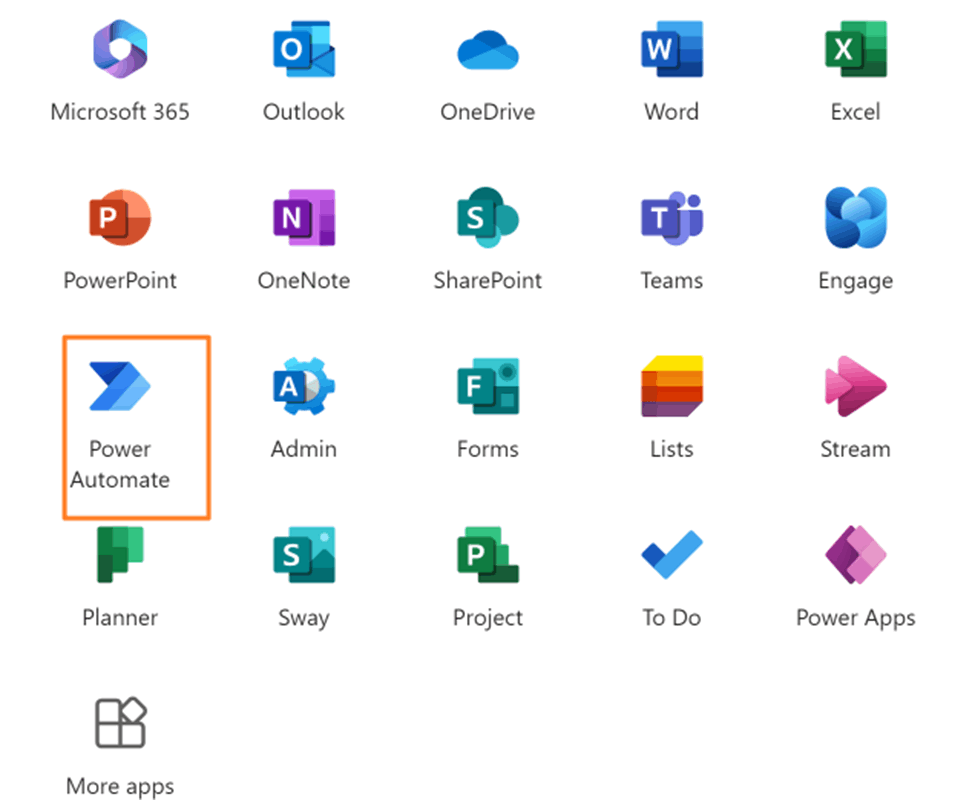Click the More apps grid icon
The height and width of the screenshot is (800, 975).
120,723
